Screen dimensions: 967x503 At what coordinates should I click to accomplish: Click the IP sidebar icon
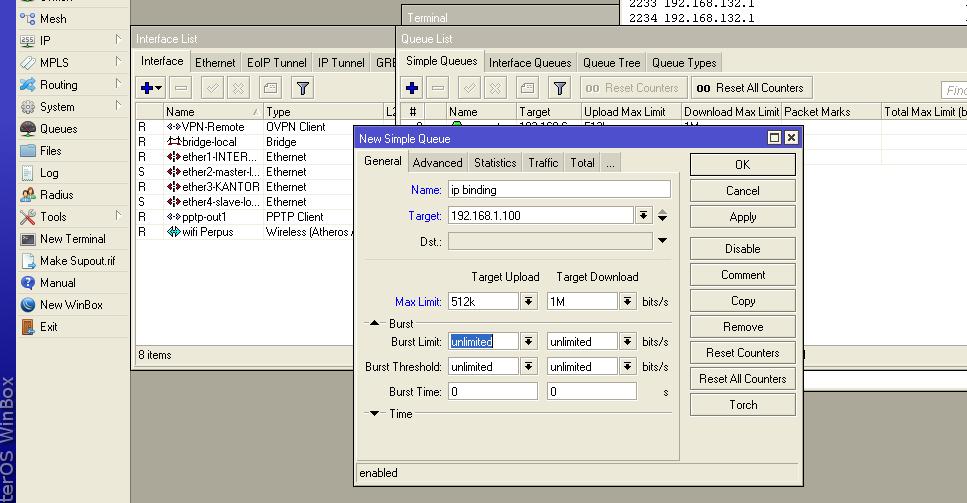pyautogui.click(x=28, y=41)
